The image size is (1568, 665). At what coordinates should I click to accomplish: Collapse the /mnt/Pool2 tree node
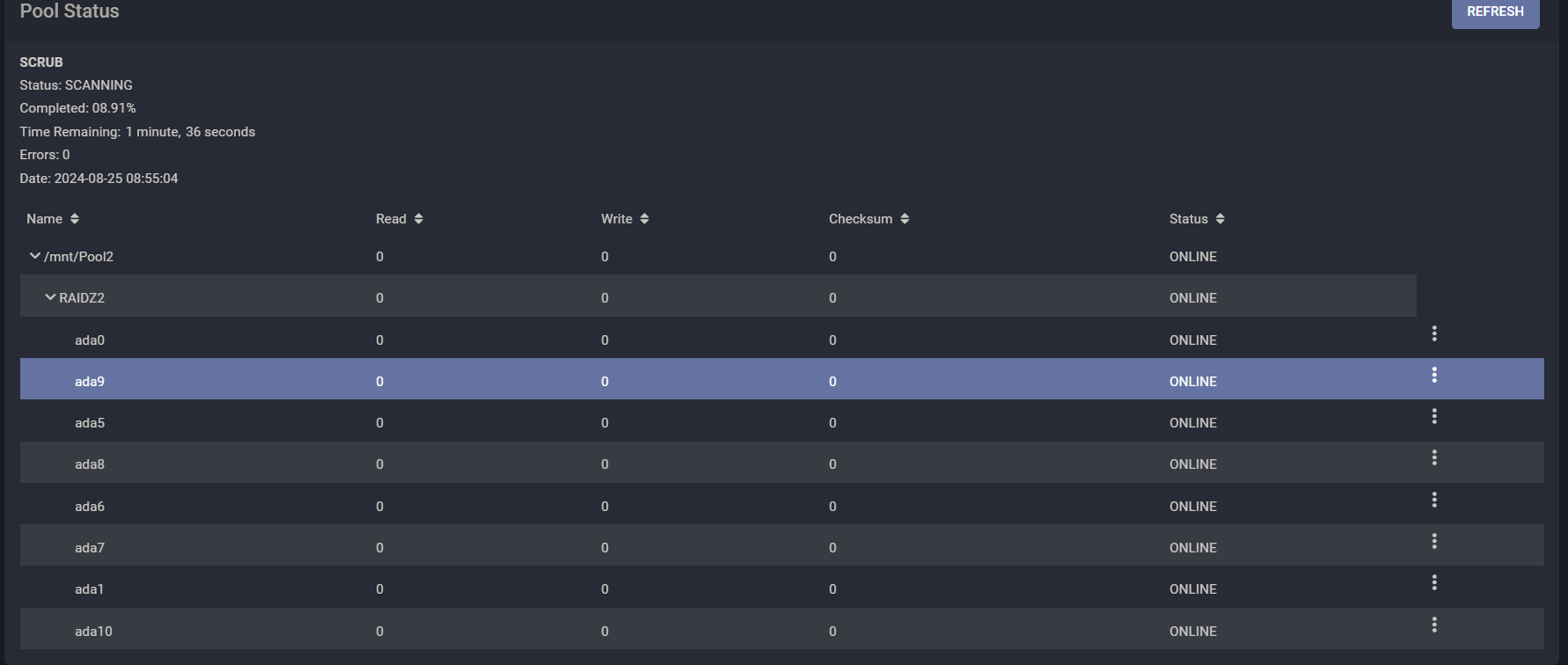coord(35,256)
